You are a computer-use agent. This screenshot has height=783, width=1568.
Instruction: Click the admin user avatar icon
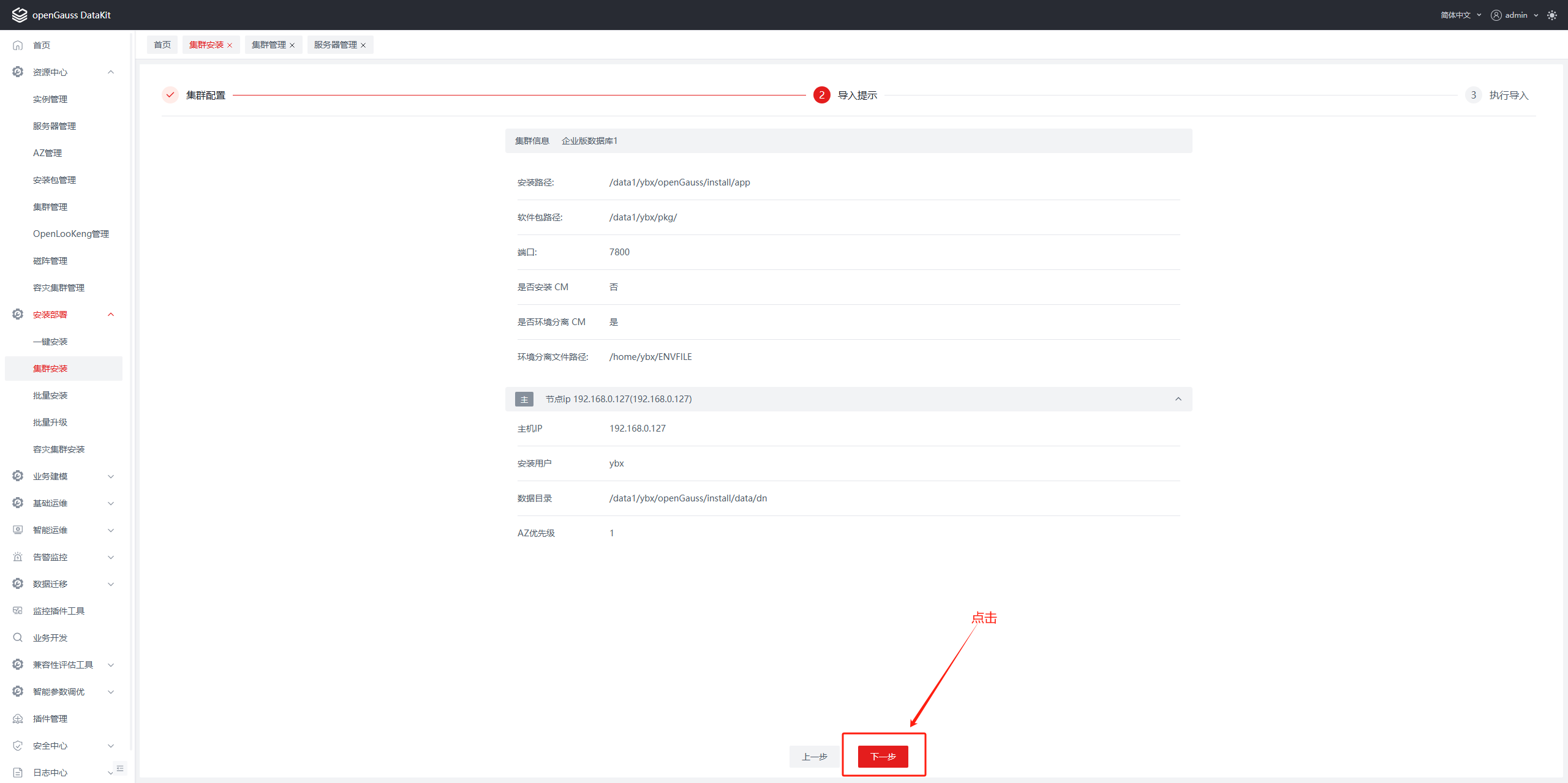(1496, 15)
